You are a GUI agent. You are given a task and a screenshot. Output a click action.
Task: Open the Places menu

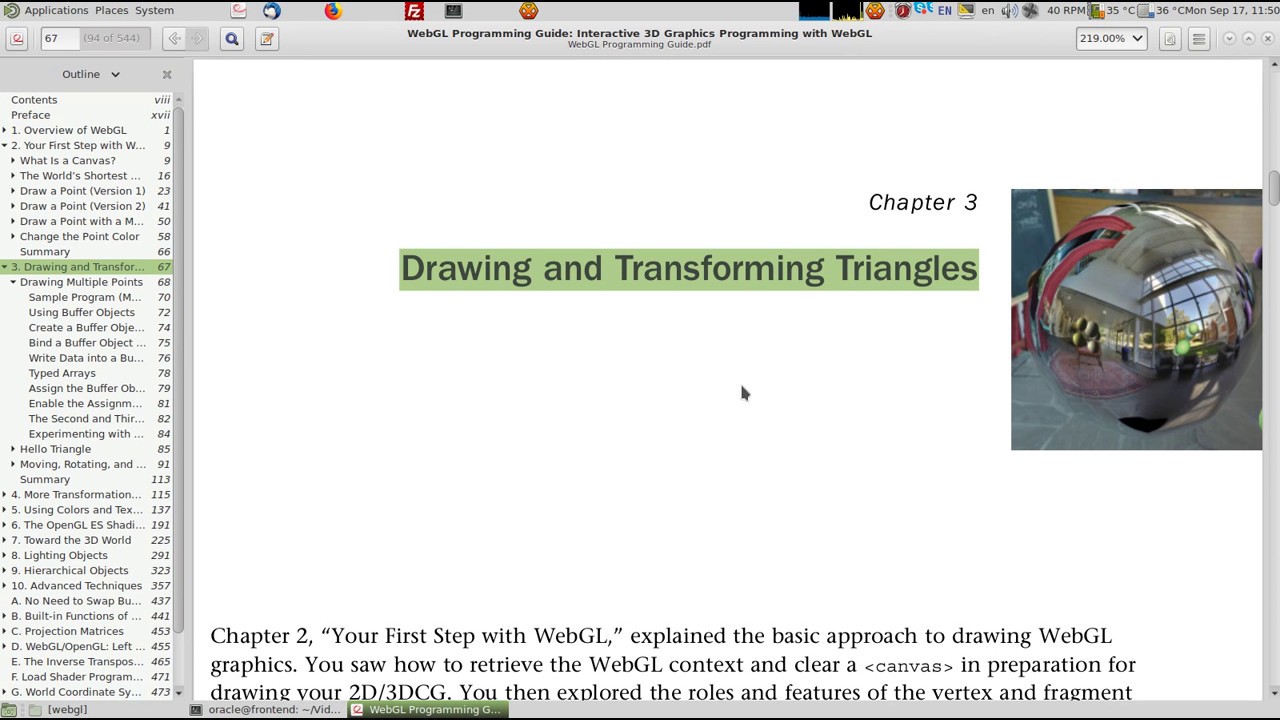click(111, 10)
